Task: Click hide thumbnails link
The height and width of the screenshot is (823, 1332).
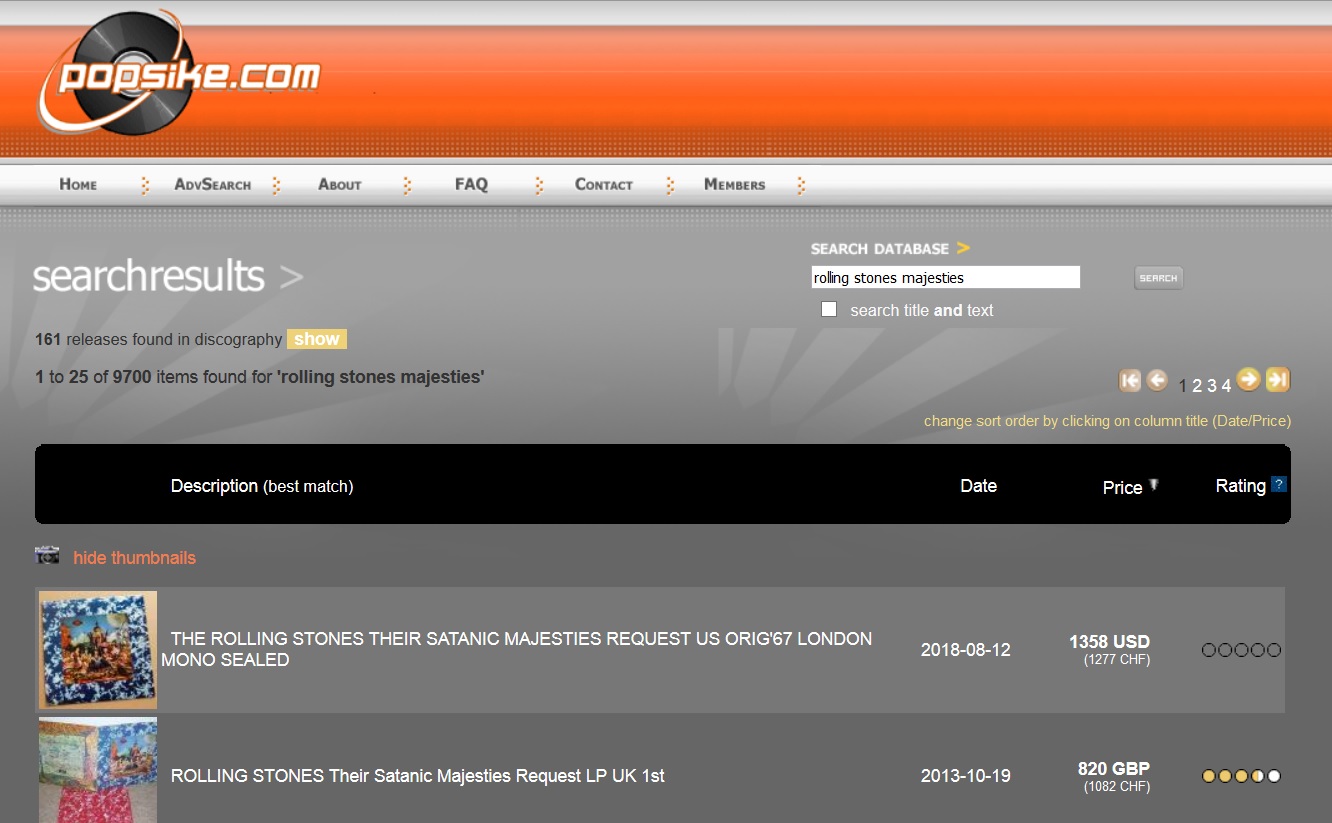Action: point(134,558)
